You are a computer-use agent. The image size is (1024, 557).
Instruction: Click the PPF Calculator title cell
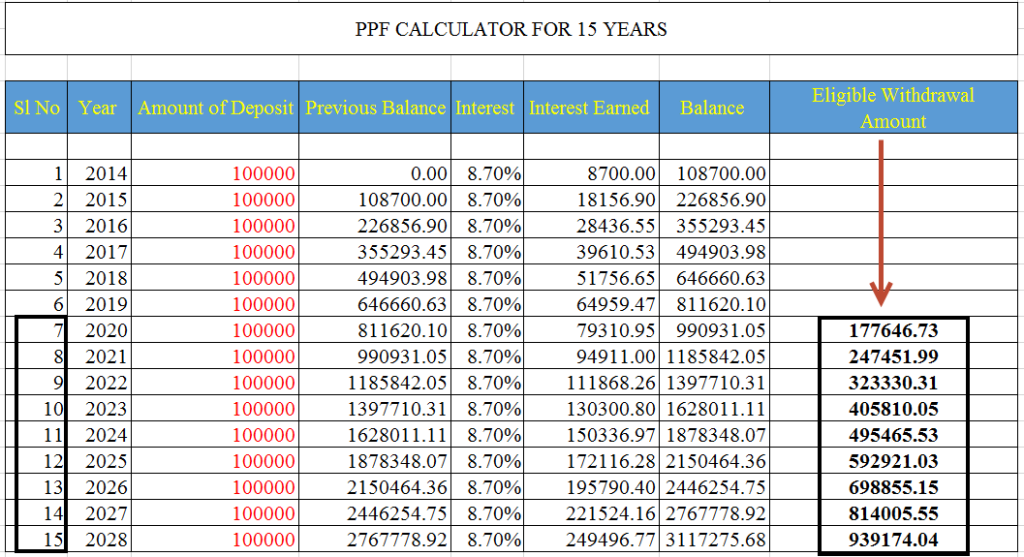point(511,29)
